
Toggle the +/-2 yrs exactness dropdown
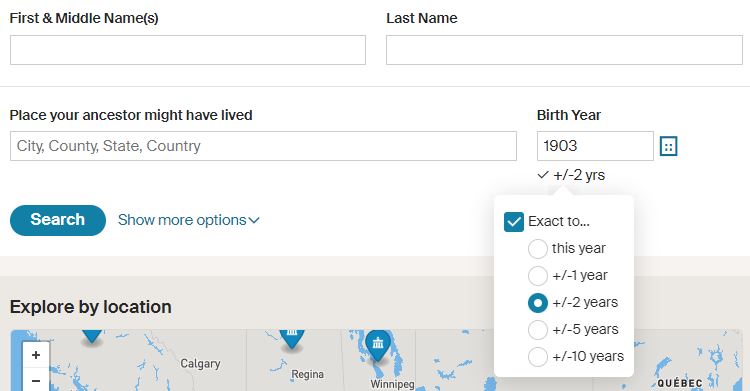[571, 175]
